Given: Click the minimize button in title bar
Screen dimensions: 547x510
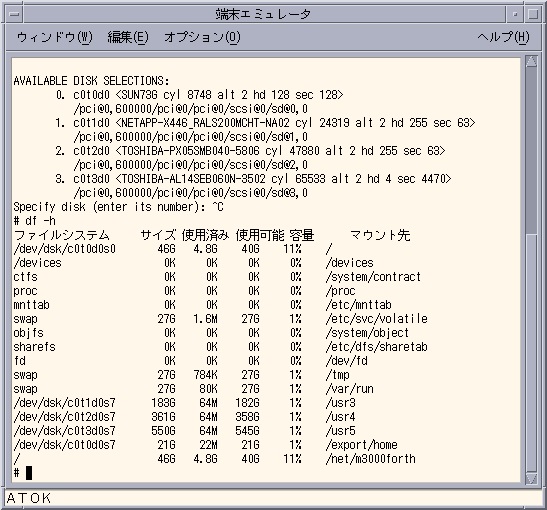Looking at the screenshot, I should 515,14.
